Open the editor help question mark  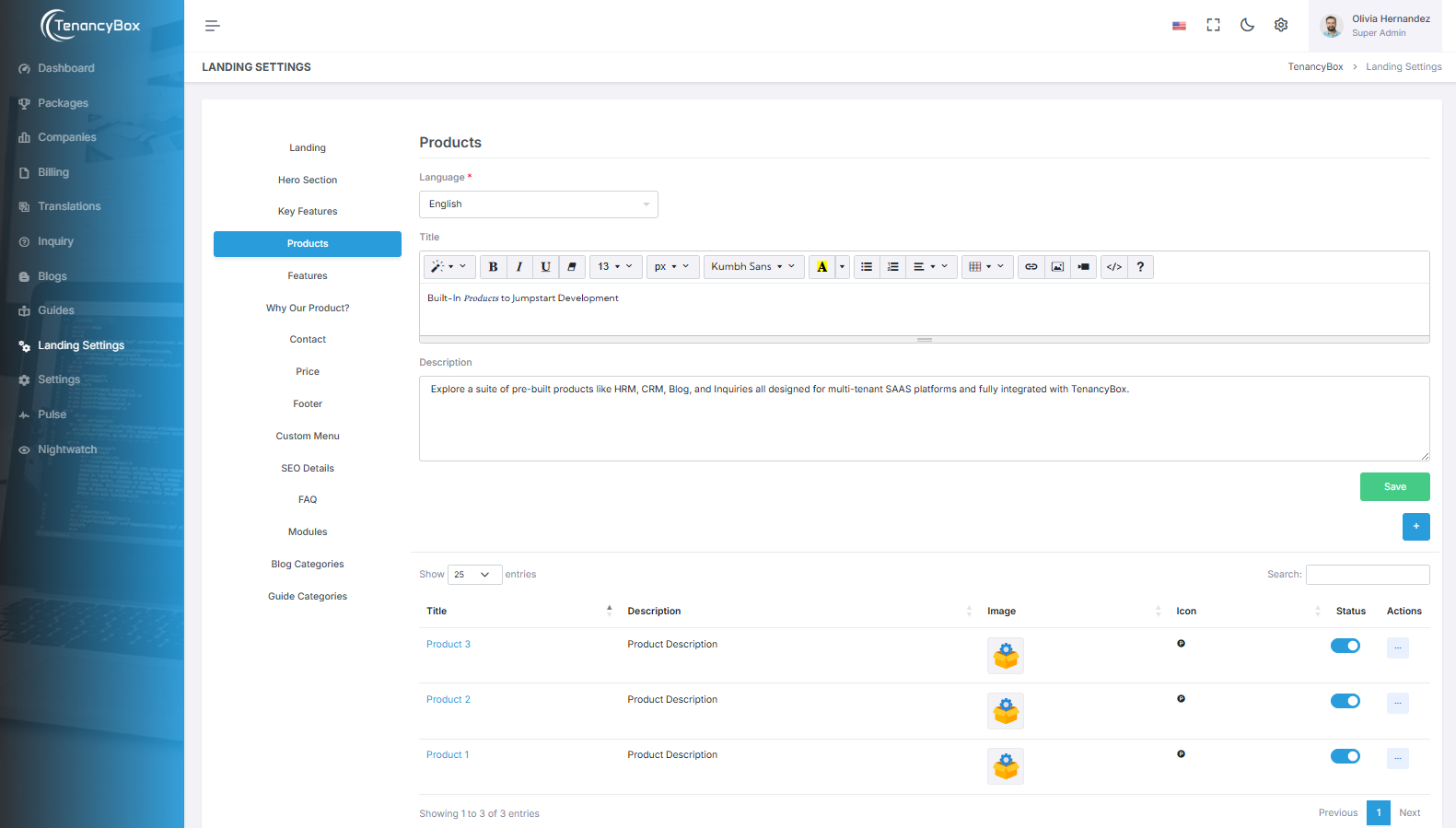tap(1140, 267)
